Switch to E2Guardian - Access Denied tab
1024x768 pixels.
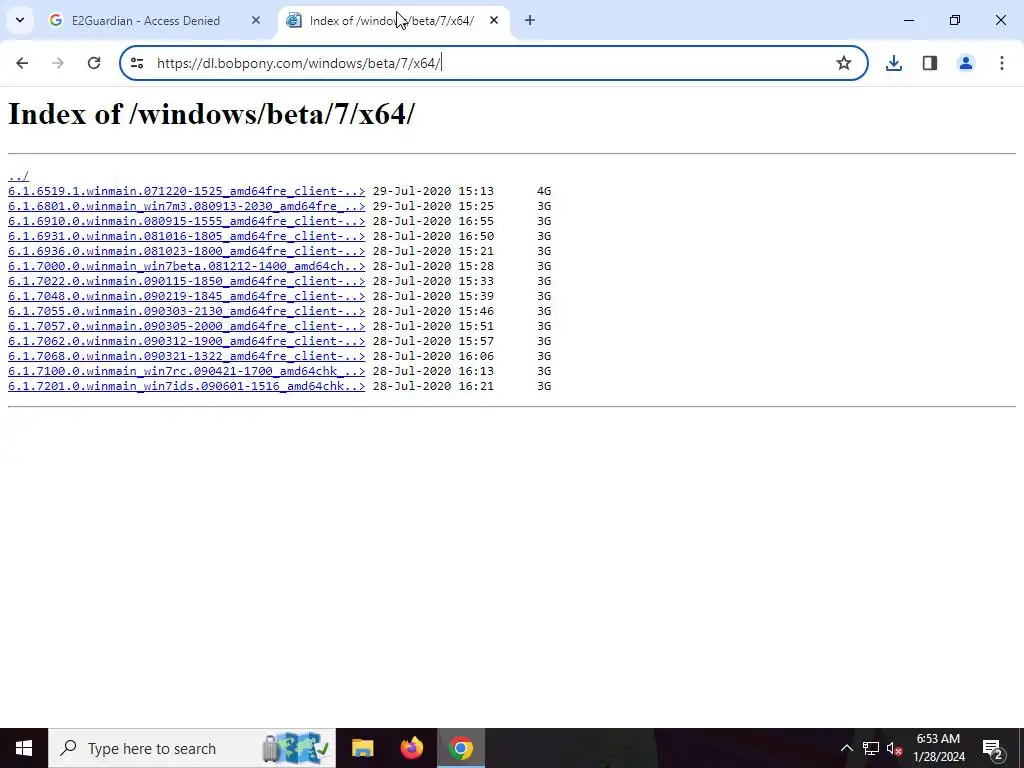155,21
